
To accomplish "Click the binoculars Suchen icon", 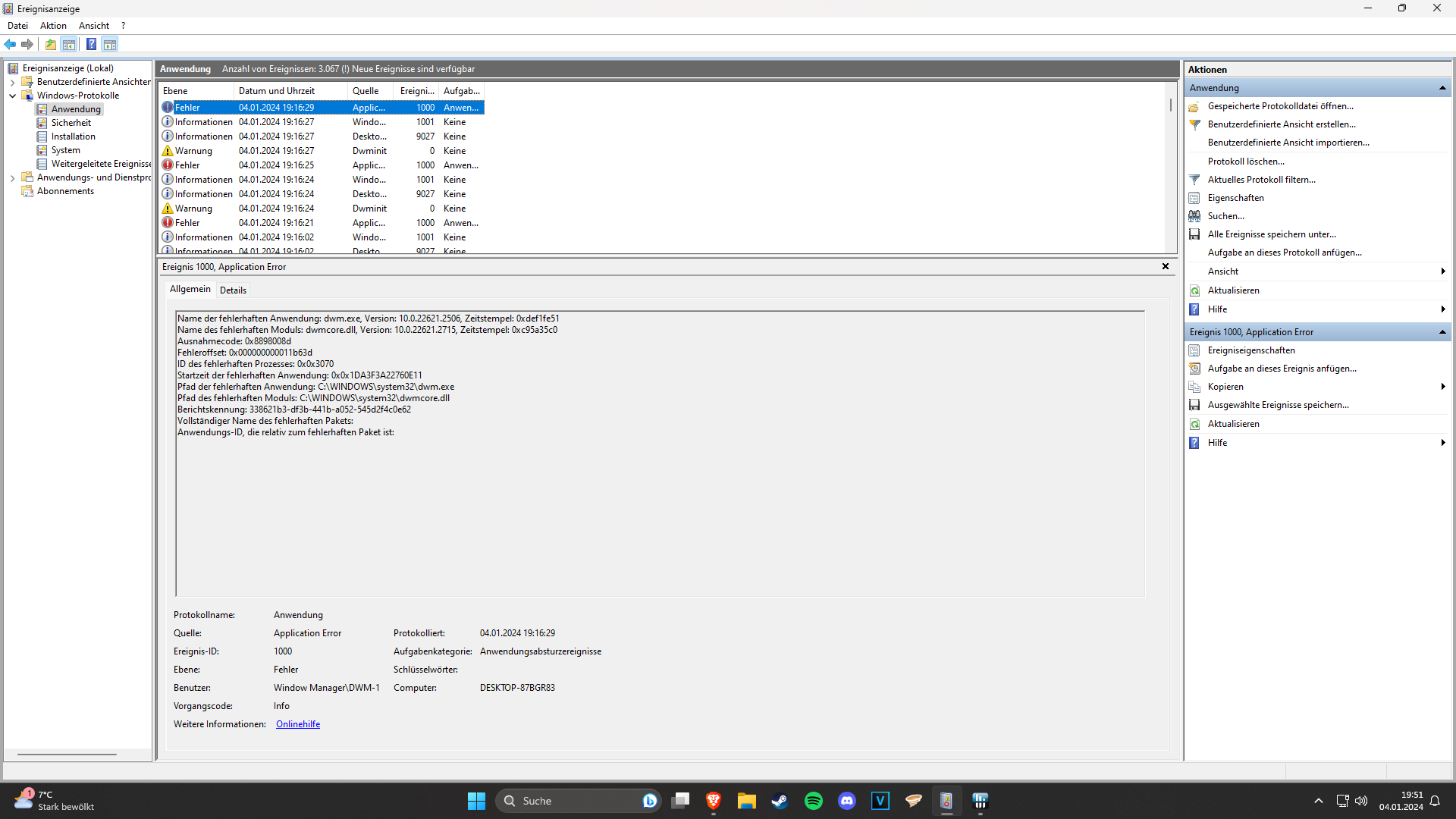I will click(x=1194, y=216).
